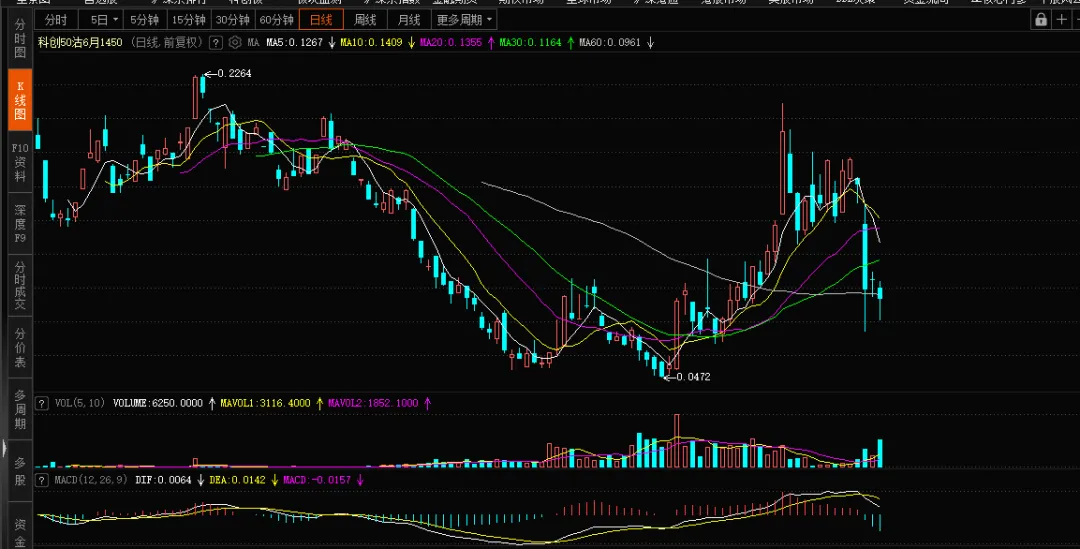Switch to 周线 weekly tab

click(x=365, y=20)
